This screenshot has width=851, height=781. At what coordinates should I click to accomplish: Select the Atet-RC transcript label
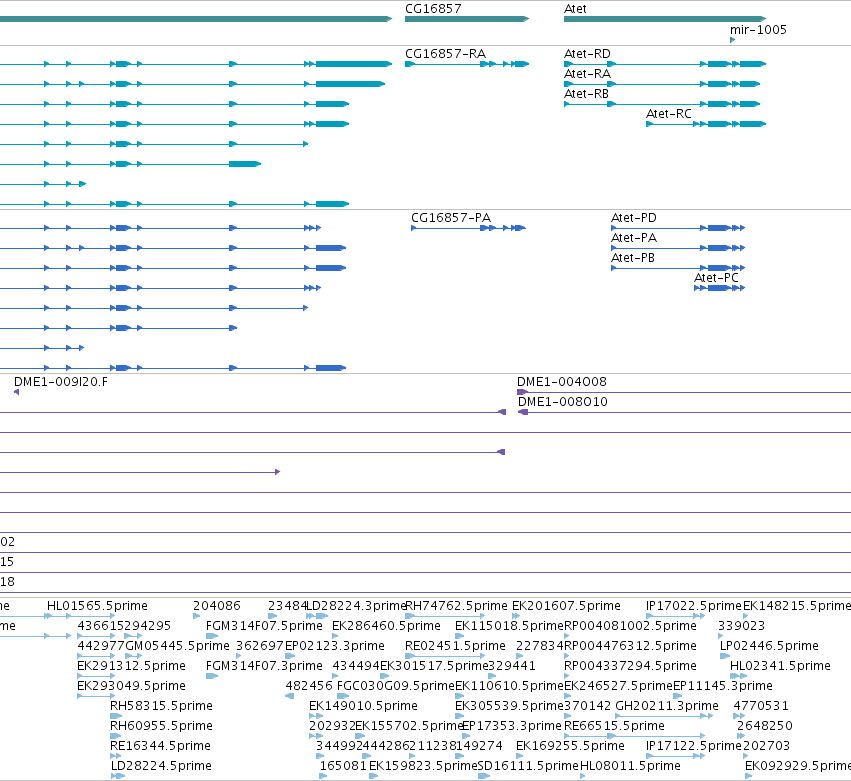(669, 114)
